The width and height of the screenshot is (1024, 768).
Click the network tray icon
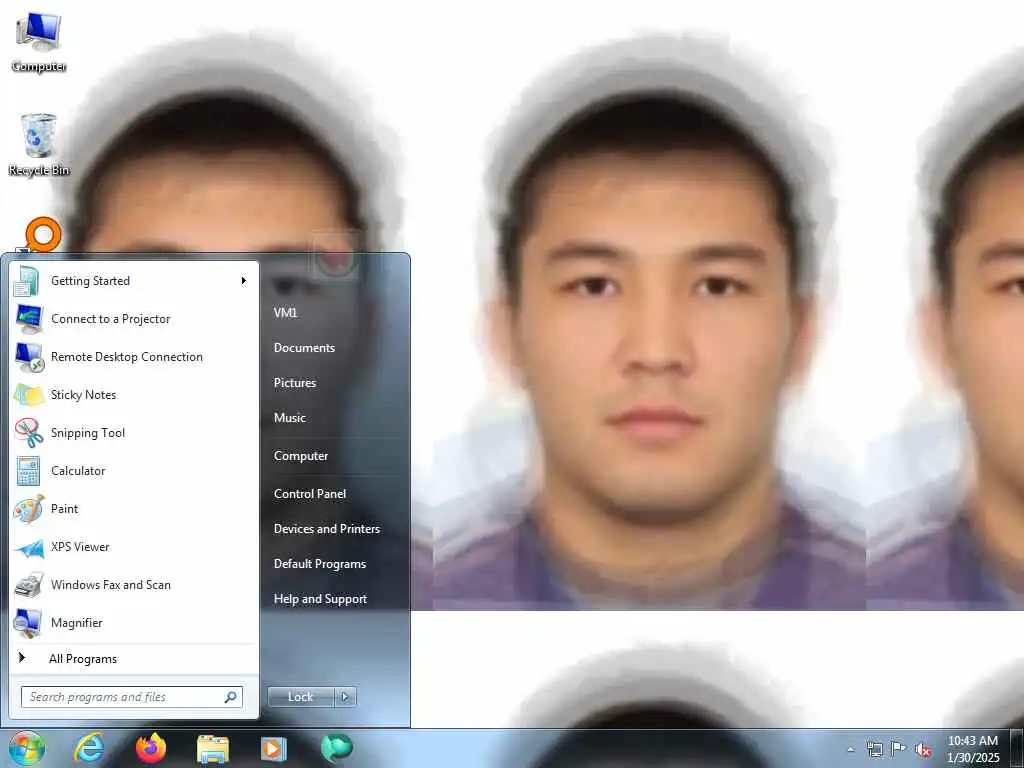tap(874, 749)
